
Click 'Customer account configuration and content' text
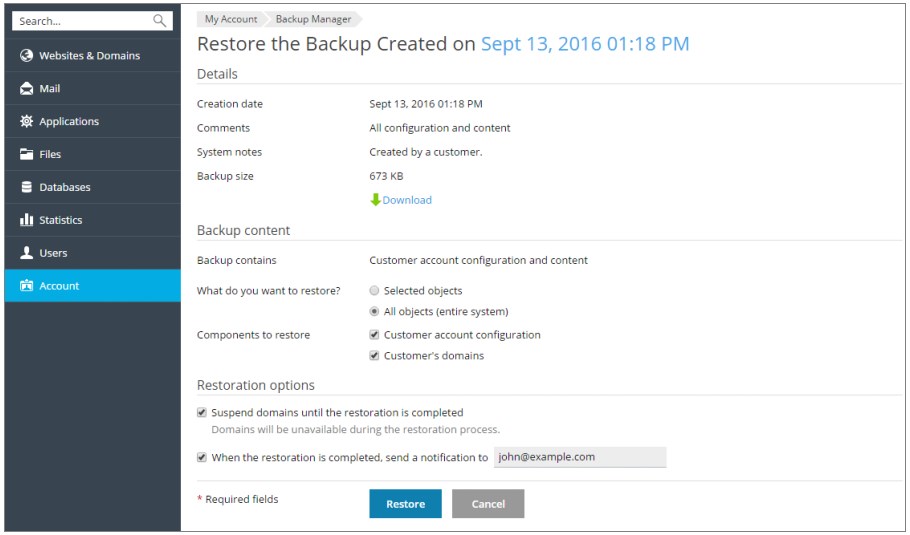click(478, 260)
